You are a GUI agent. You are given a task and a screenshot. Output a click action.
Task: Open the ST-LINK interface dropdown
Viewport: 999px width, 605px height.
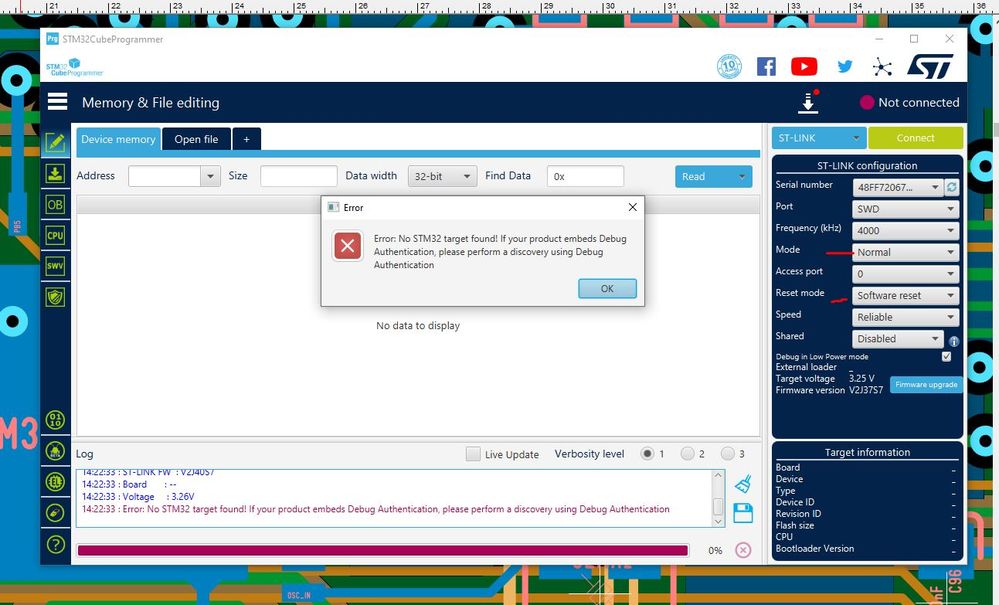pos(819,138)
